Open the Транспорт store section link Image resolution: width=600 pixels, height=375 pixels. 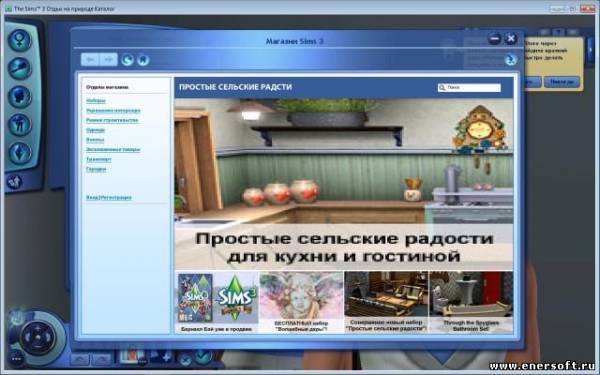pyautogui.click(x=99, y=159)
